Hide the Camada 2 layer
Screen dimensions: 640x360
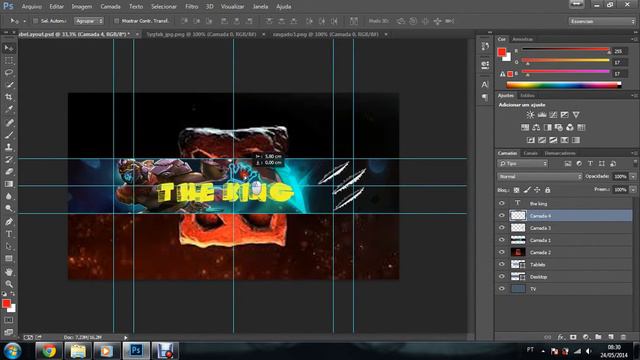pyautogui.click(x=502, y=252)
